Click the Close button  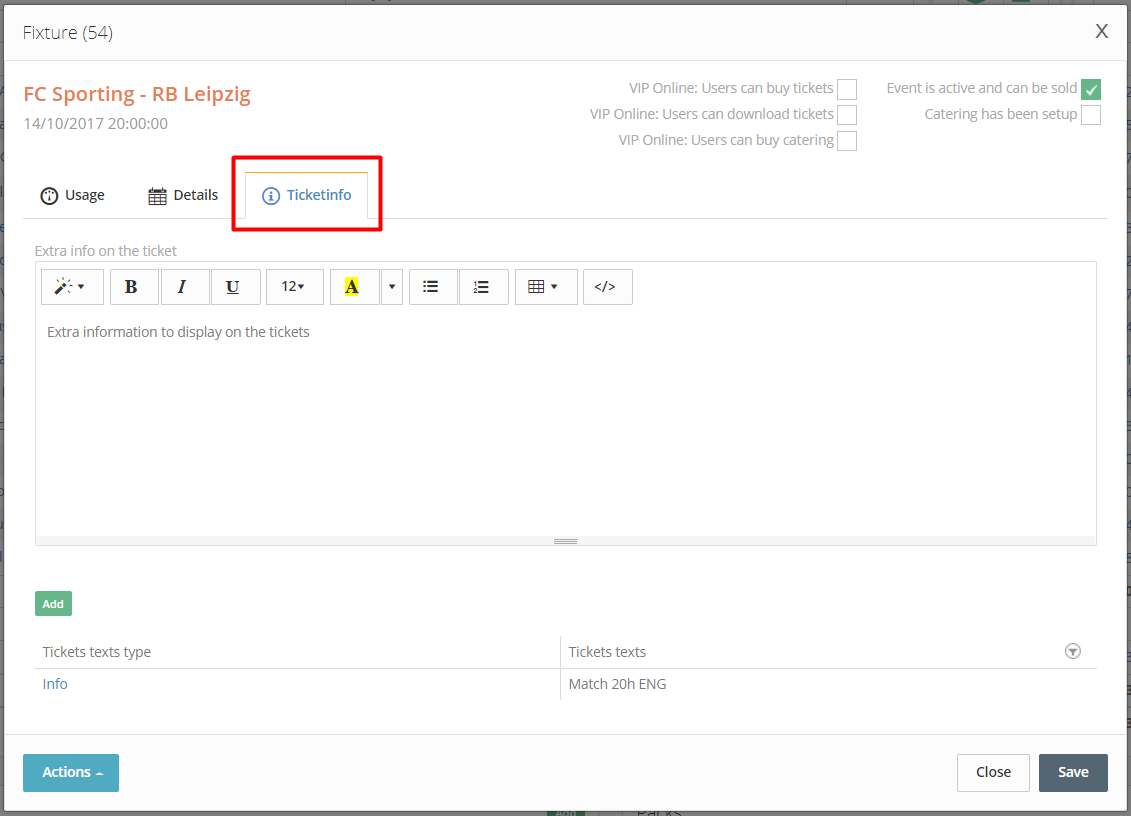[993, 773]
